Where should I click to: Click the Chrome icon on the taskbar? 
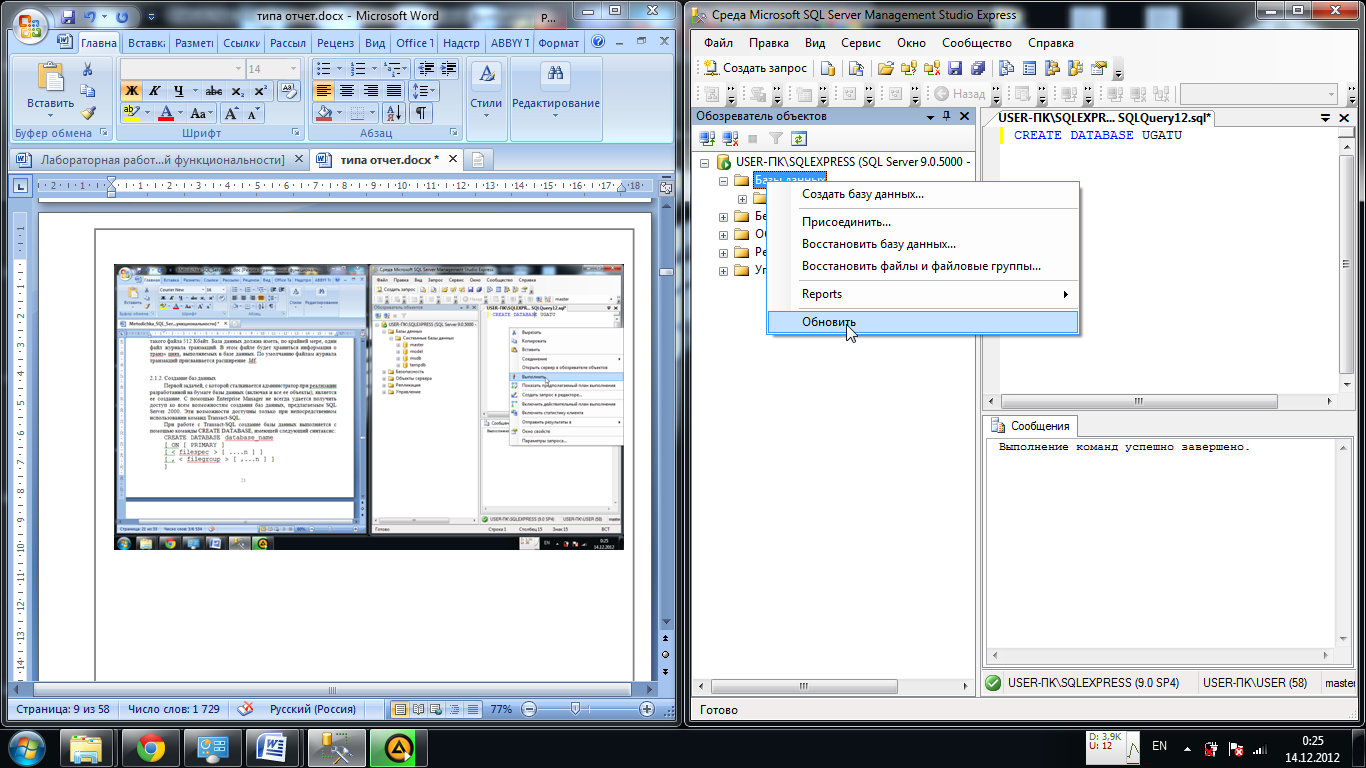pyautogui.click(x=152, y=747)
